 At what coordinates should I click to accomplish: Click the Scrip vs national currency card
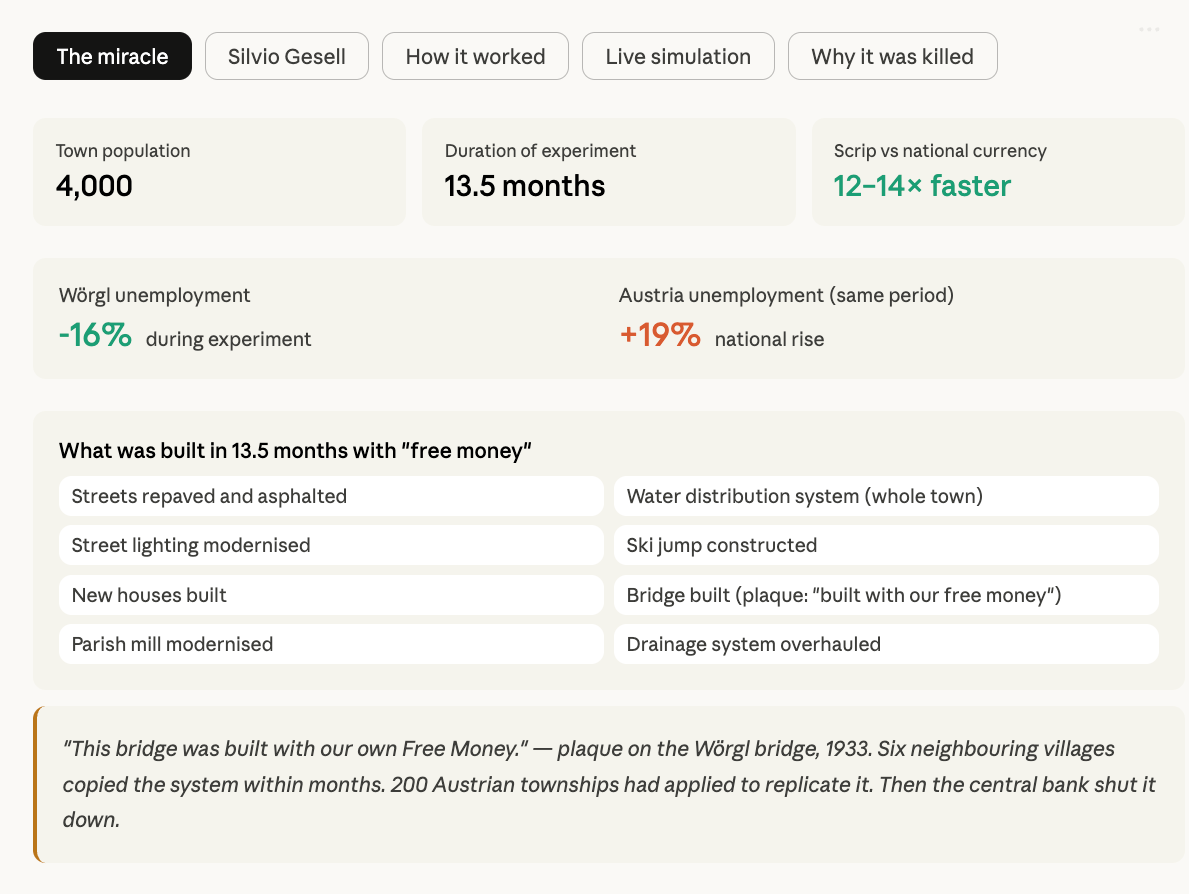[x=998, y=172]
